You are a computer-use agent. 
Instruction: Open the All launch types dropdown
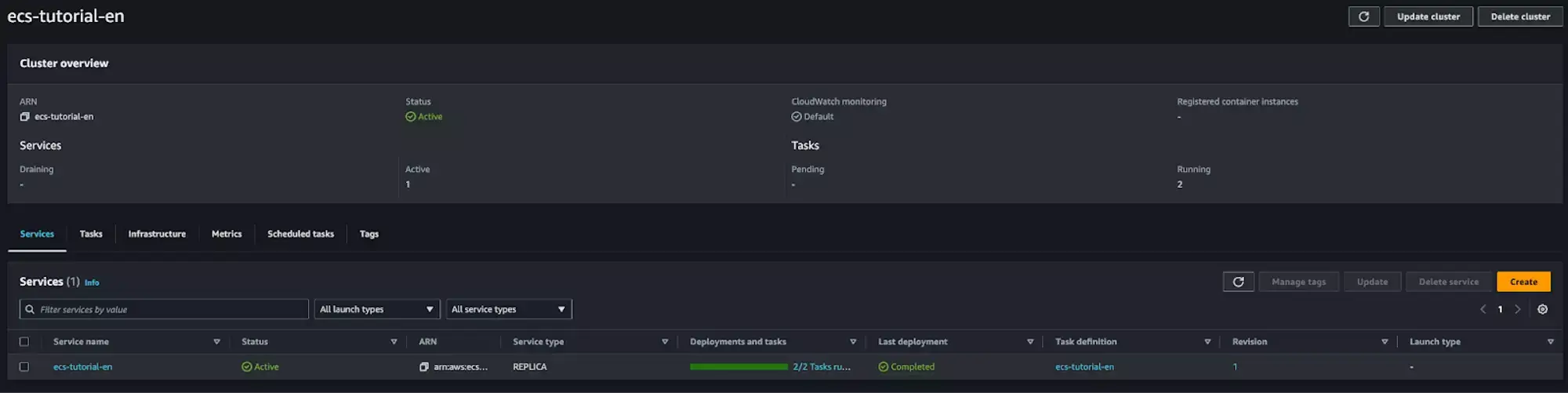pos(376,309)
